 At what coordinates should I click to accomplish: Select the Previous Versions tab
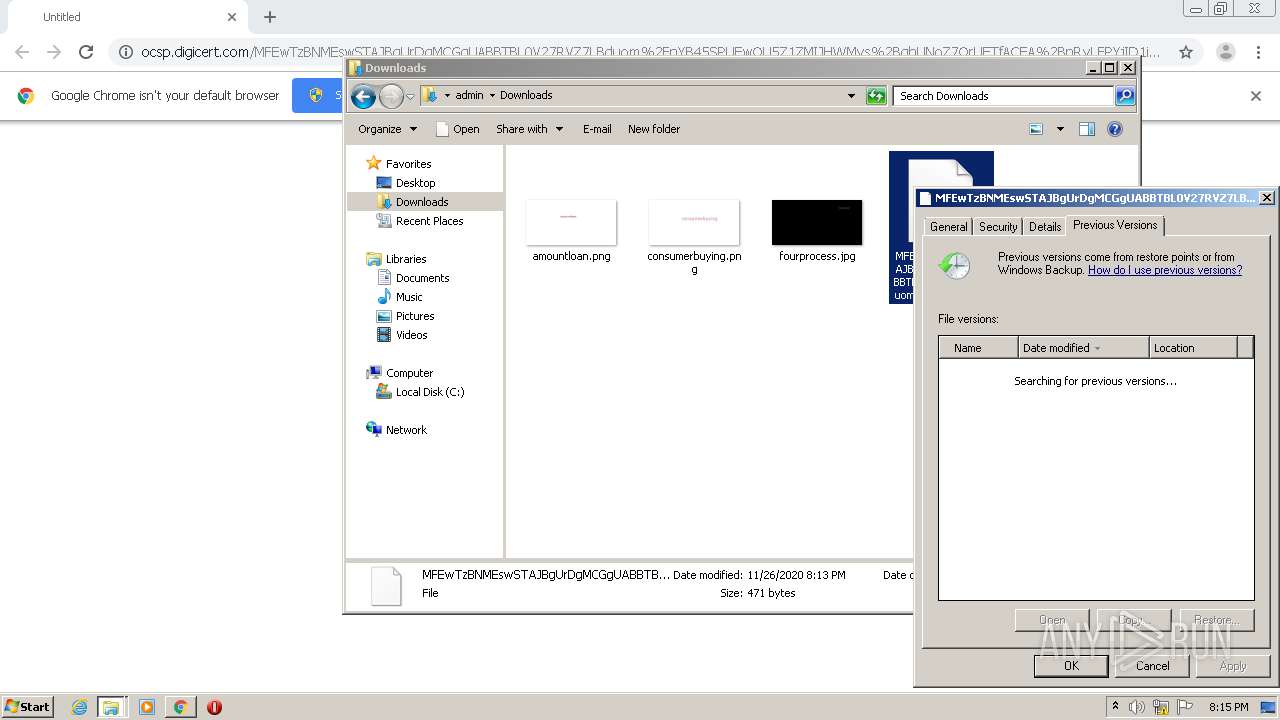pyautogui.click(x=1115, y=225)
